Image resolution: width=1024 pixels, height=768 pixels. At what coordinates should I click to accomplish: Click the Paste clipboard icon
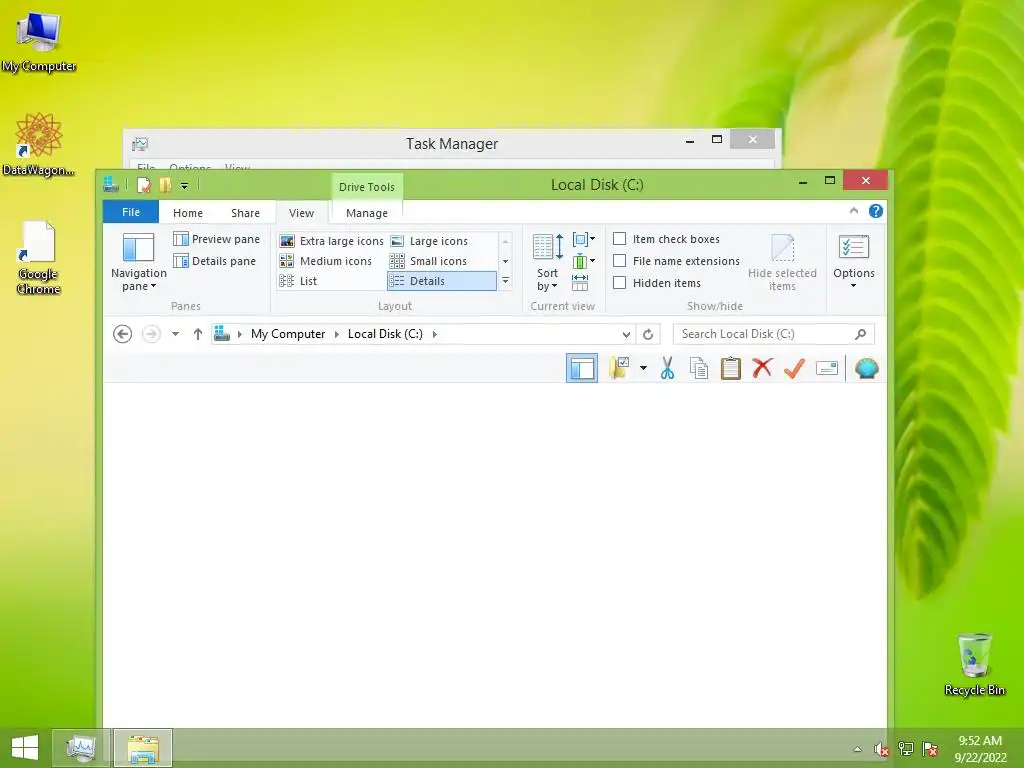731,368
